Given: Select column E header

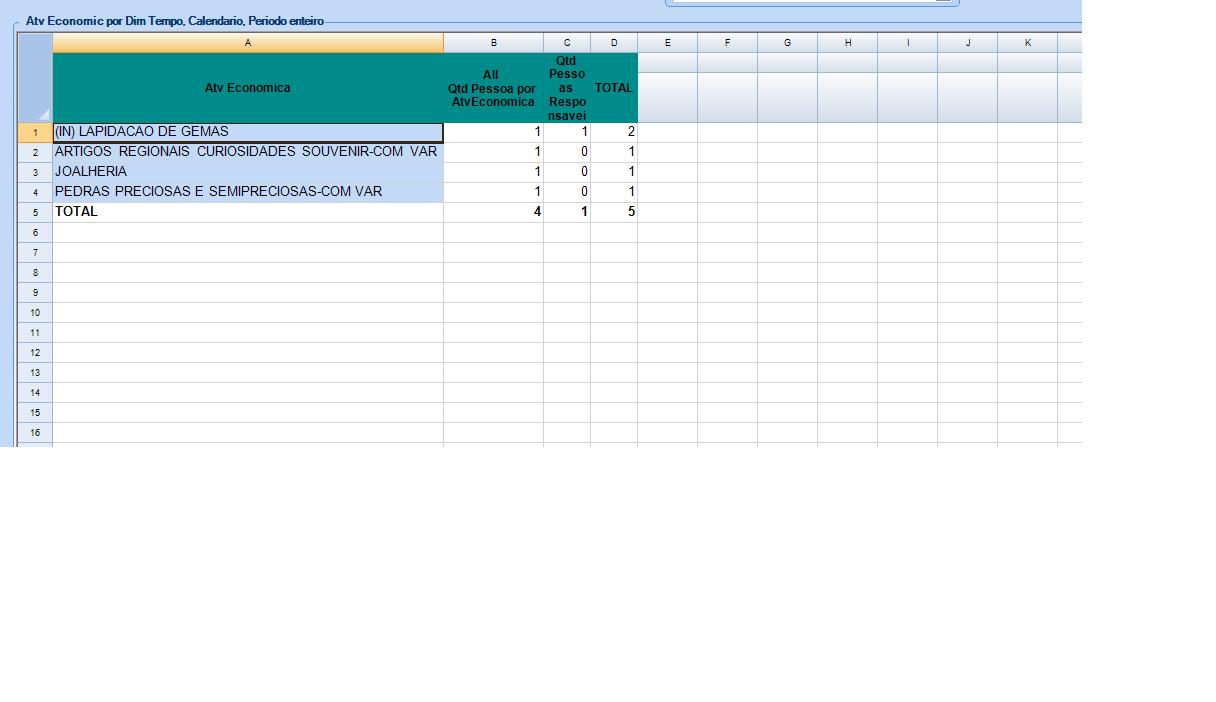Looking at the screenshot, I should click(x=668, y=43).
